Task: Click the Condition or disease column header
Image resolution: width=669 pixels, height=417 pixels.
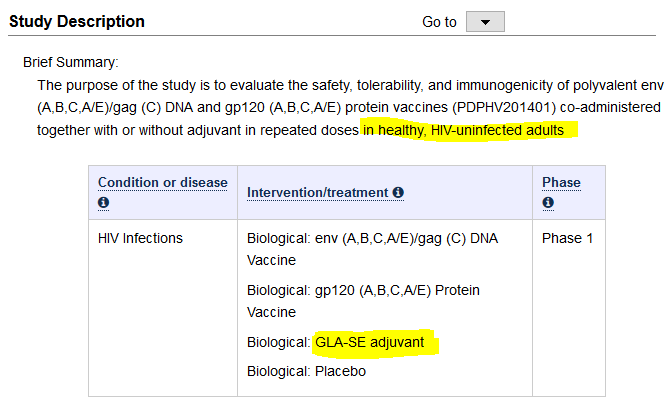Action: [162, 183]
